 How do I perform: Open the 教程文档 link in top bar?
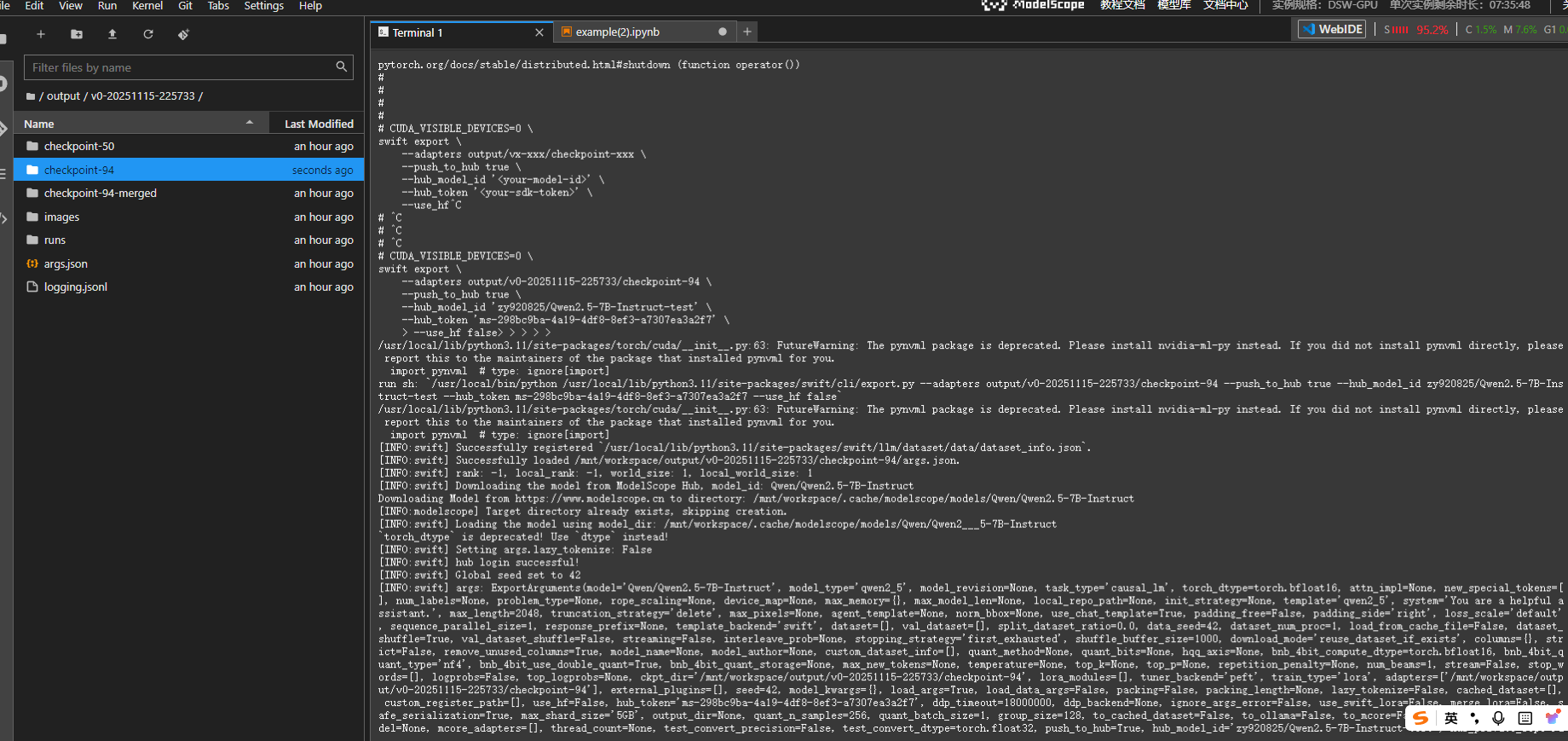coord(1122,5)
